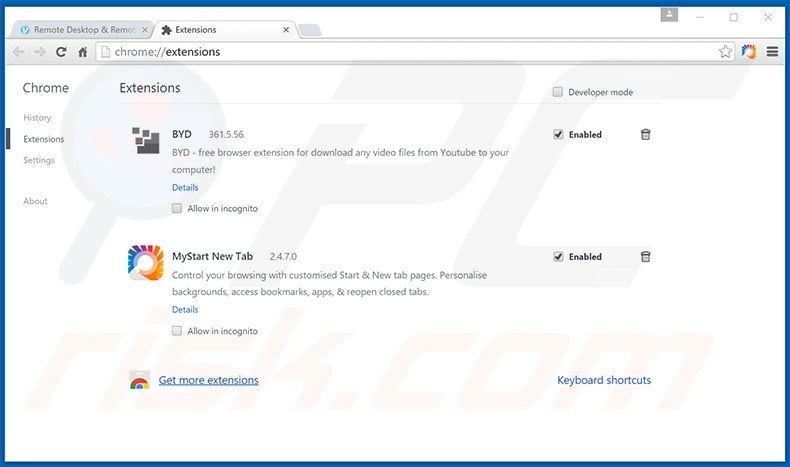Click the BYD extension name
The width and height of the screenshot is (790, 467).
pos(182,135)
